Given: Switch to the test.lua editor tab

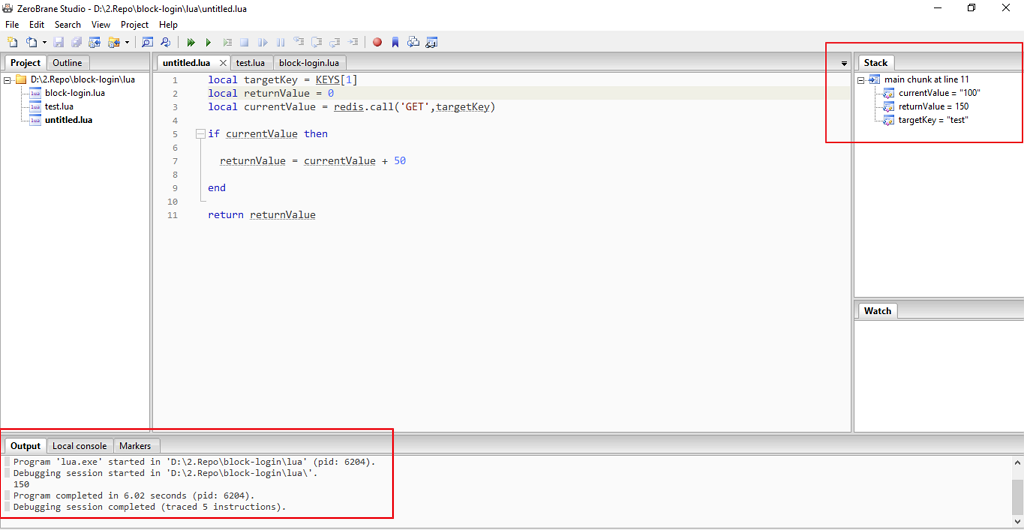Looking at the screenshot, I should tap(250, 63).
